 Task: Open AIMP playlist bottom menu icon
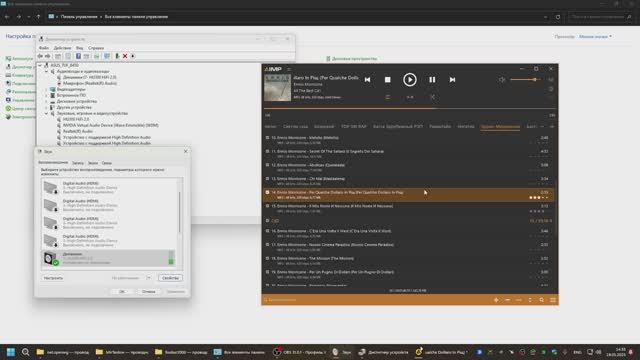click(x=553, y=300)
